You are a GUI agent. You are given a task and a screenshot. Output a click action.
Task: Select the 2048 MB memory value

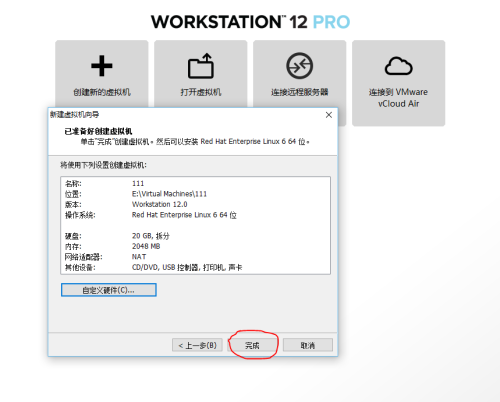pyautogui.click(x=146, y=246)
